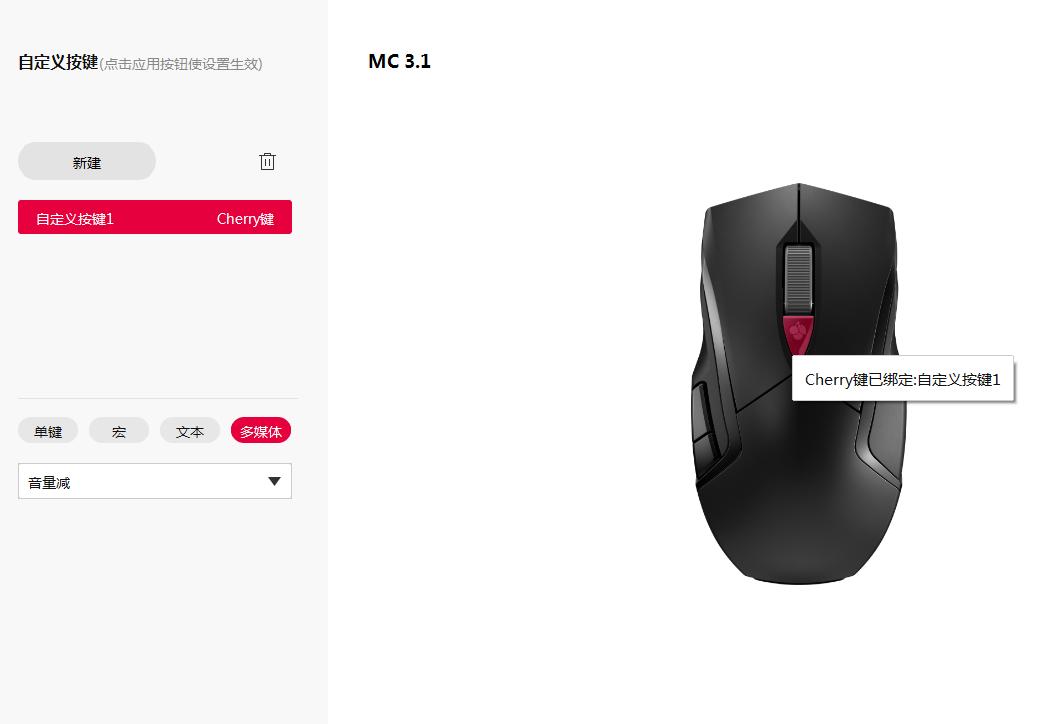Click the 自定义按键 heading
The image size is (1039, 724).
[x=58, y=62]
